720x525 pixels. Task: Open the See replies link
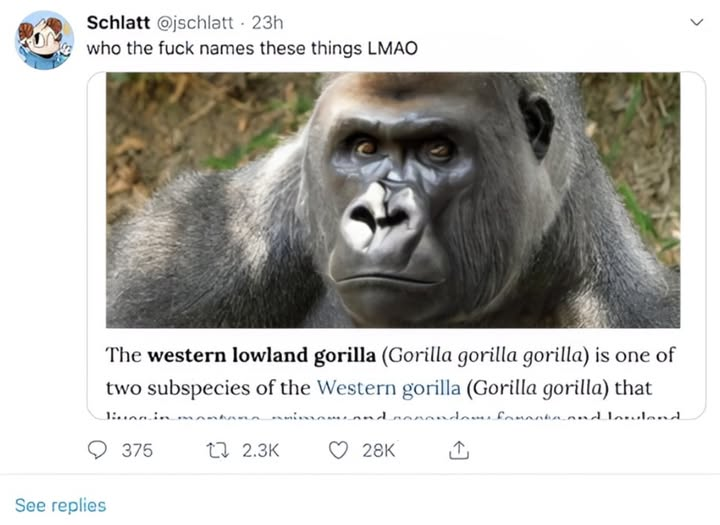coord(60,505)
